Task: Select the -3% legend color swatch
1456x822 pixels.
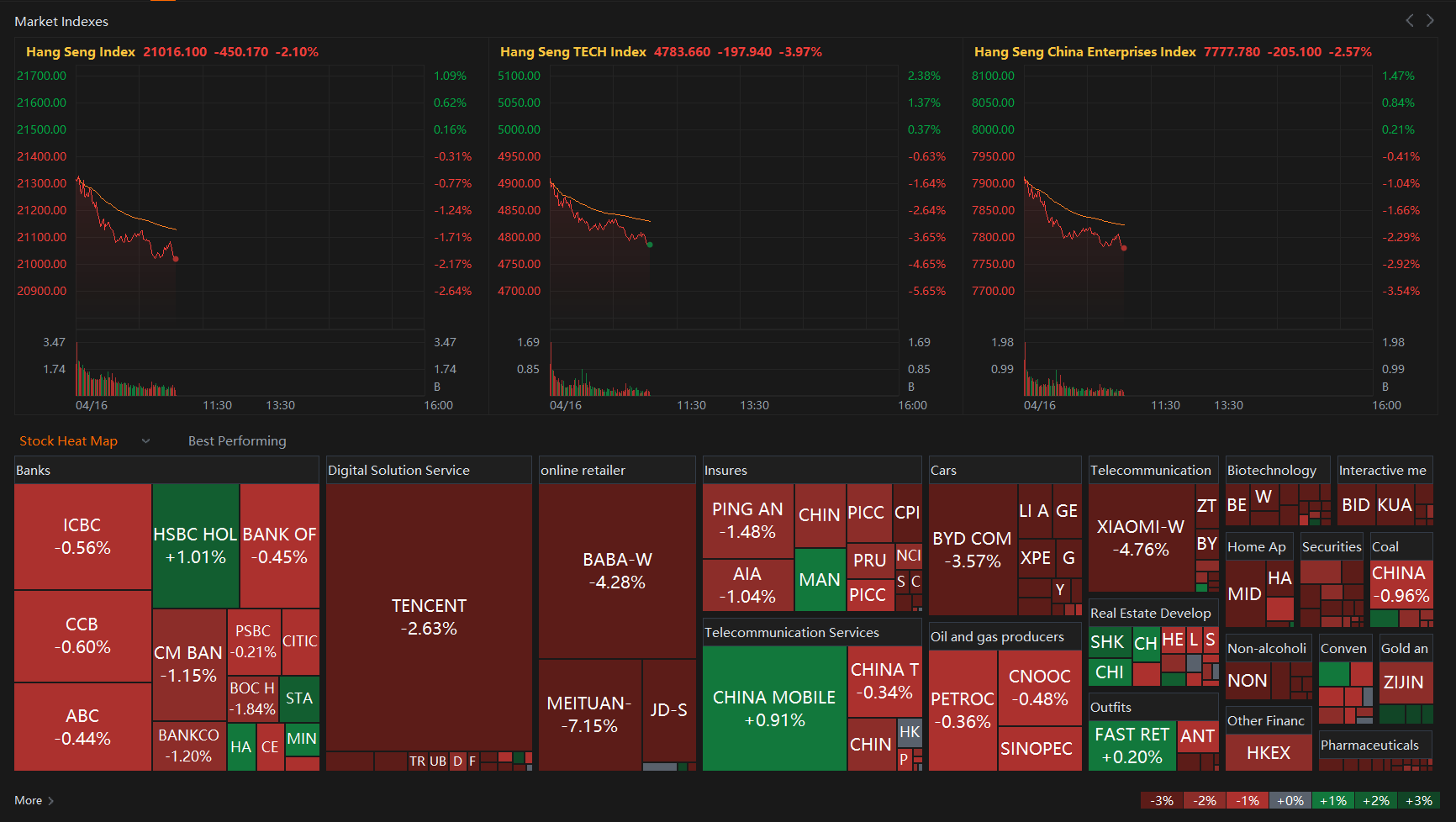Action: click(1162, 800)
